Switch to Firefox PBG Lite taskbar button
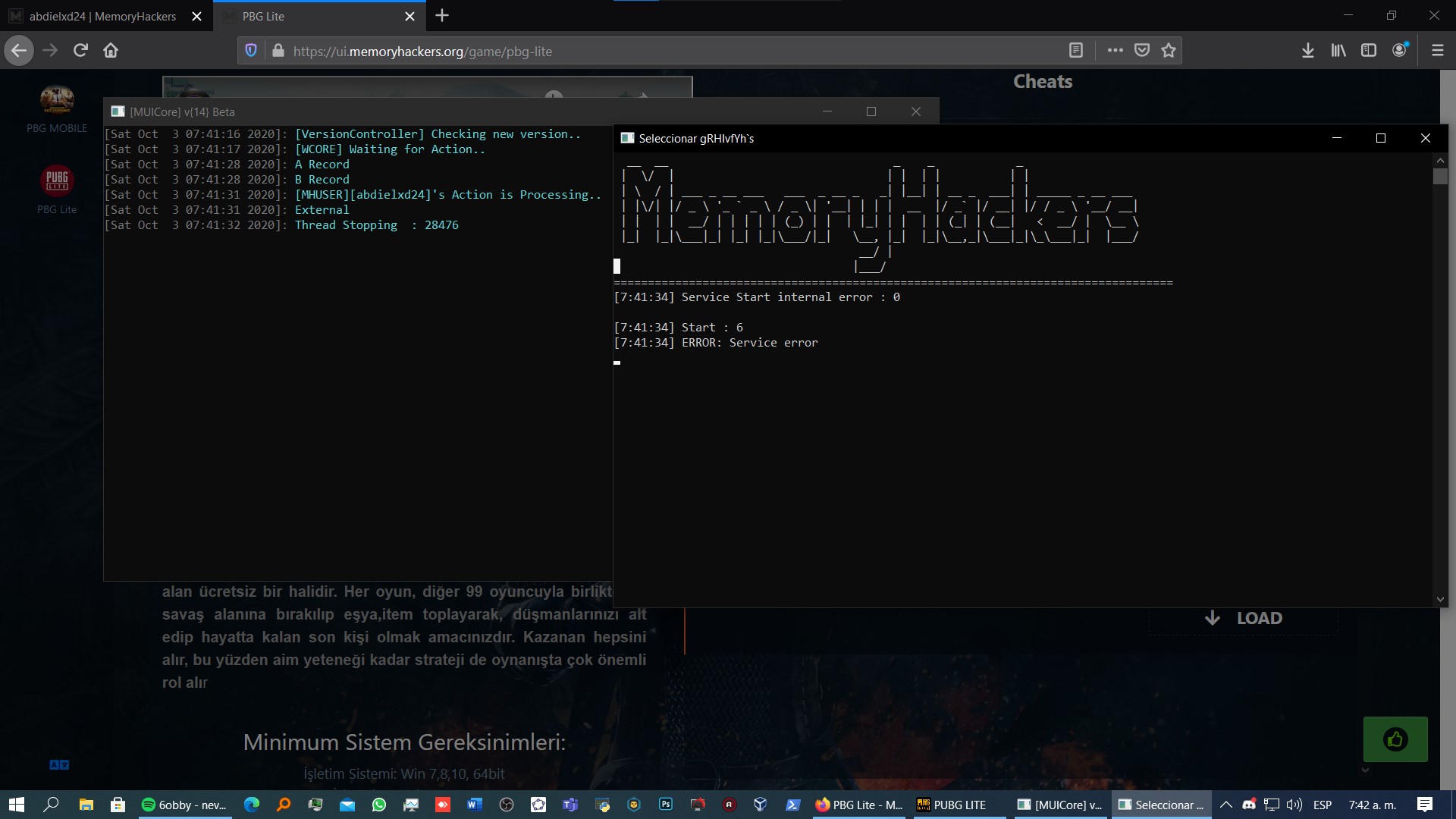The image size is (1456, 819). [858, 805]
